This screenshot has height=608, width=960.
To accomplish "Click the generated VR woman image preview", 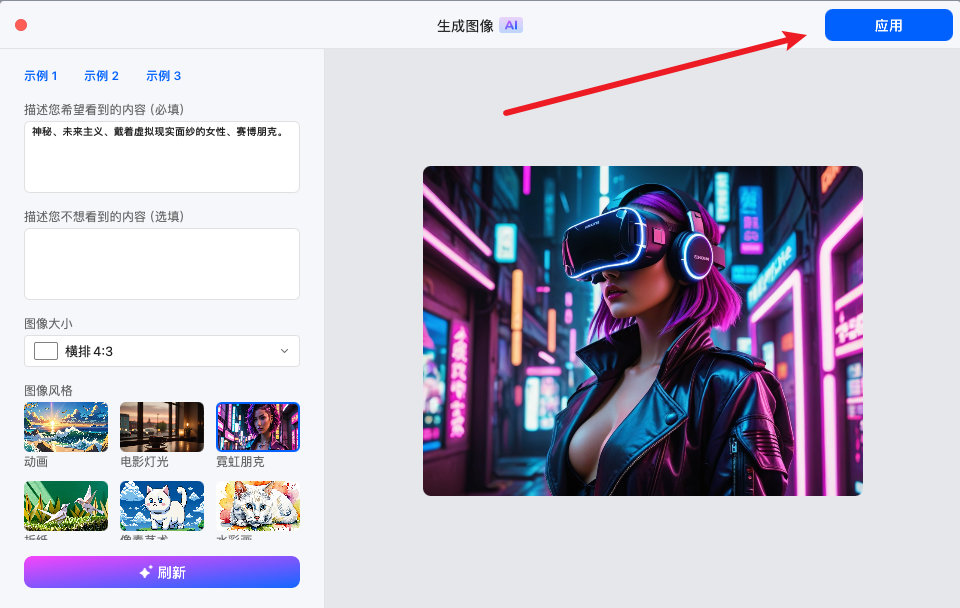I will [x=642, y=331].
